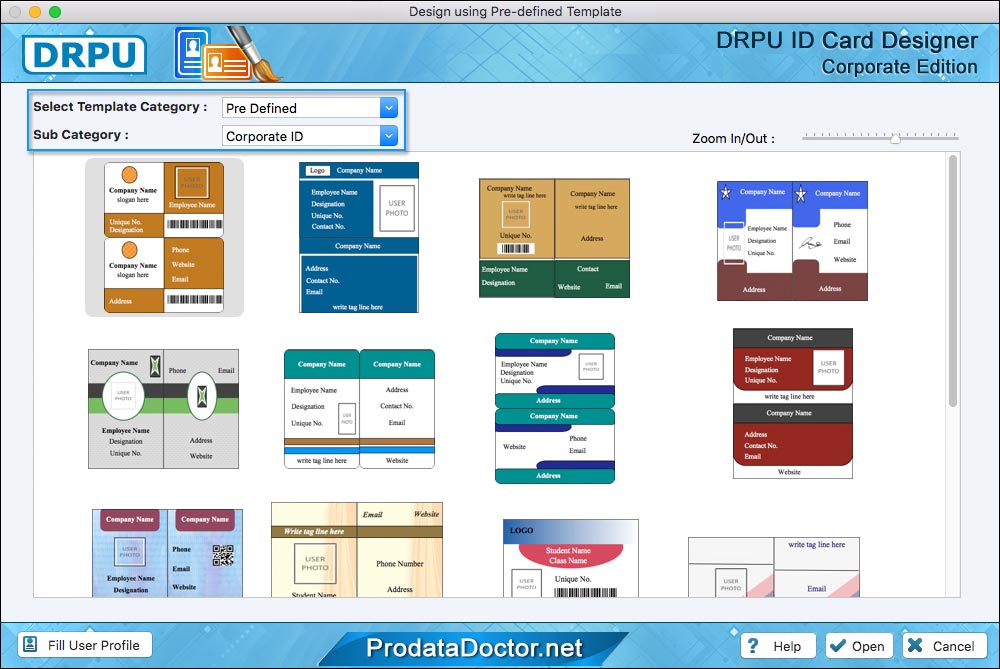
Task: Click Open to load selected template
Action: pyautogui.click(x=858, y=646)
